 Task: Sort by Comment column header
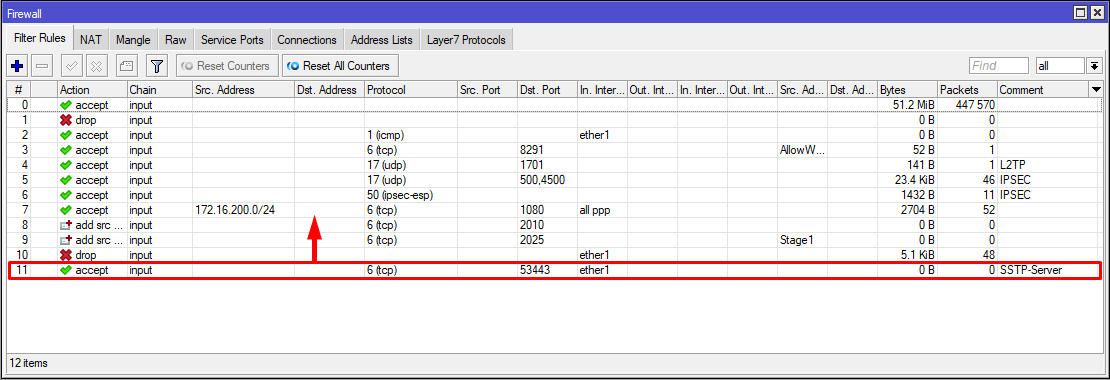tap(1043, 90)
